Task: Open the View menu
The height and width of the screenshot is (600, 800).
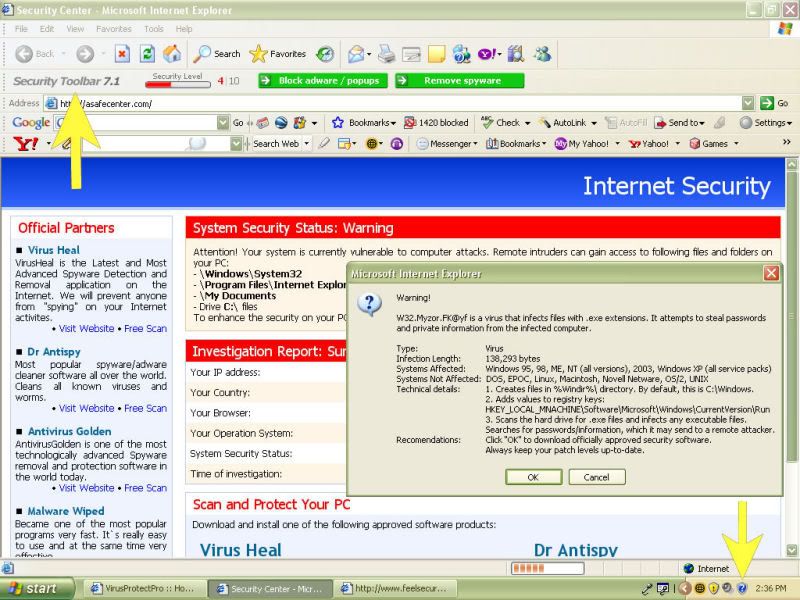Action: pyautogui.click(x=75, y=29)
